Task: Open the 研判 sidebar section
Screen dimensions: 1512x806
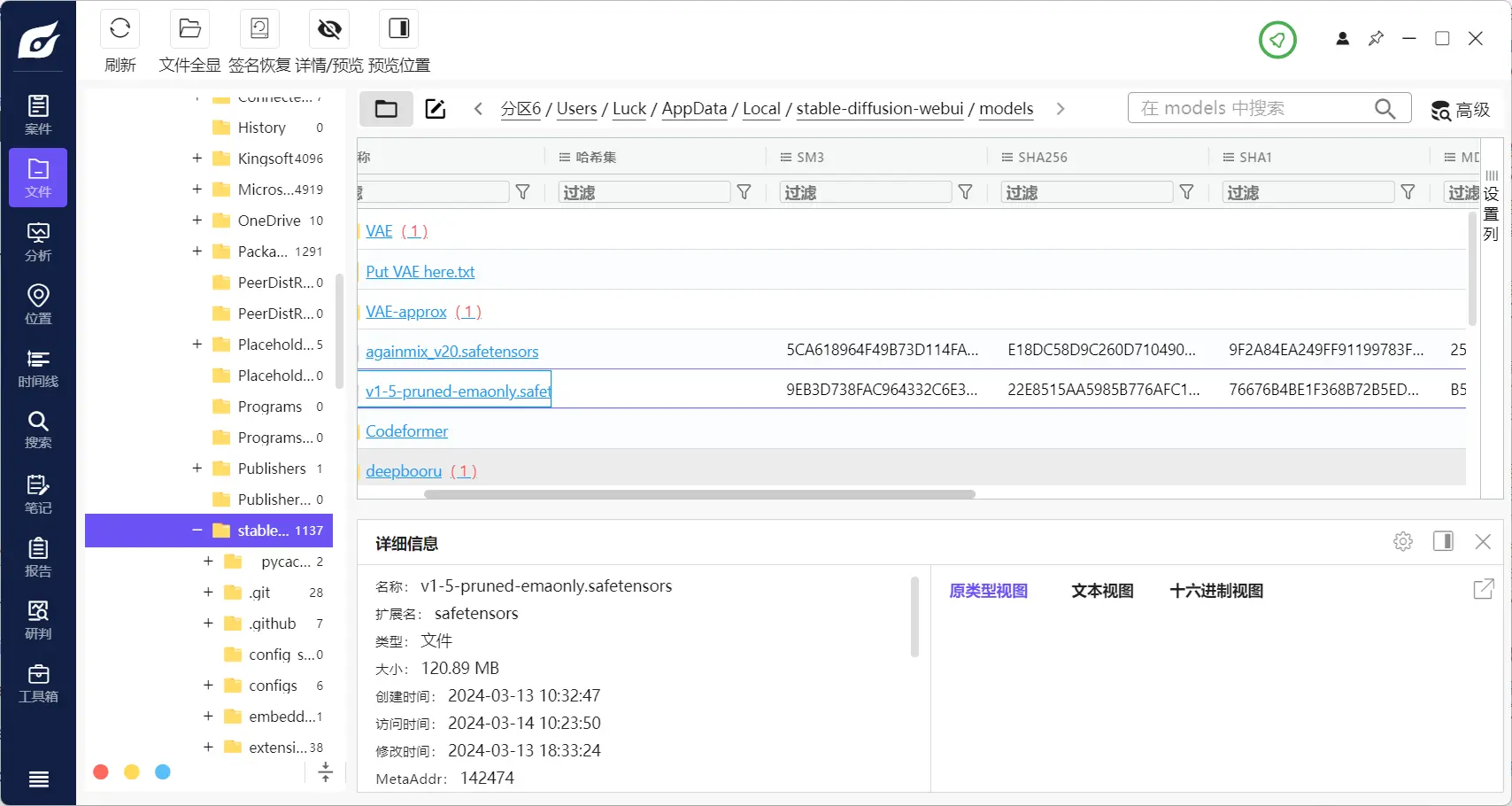Action: click(38, 620)
